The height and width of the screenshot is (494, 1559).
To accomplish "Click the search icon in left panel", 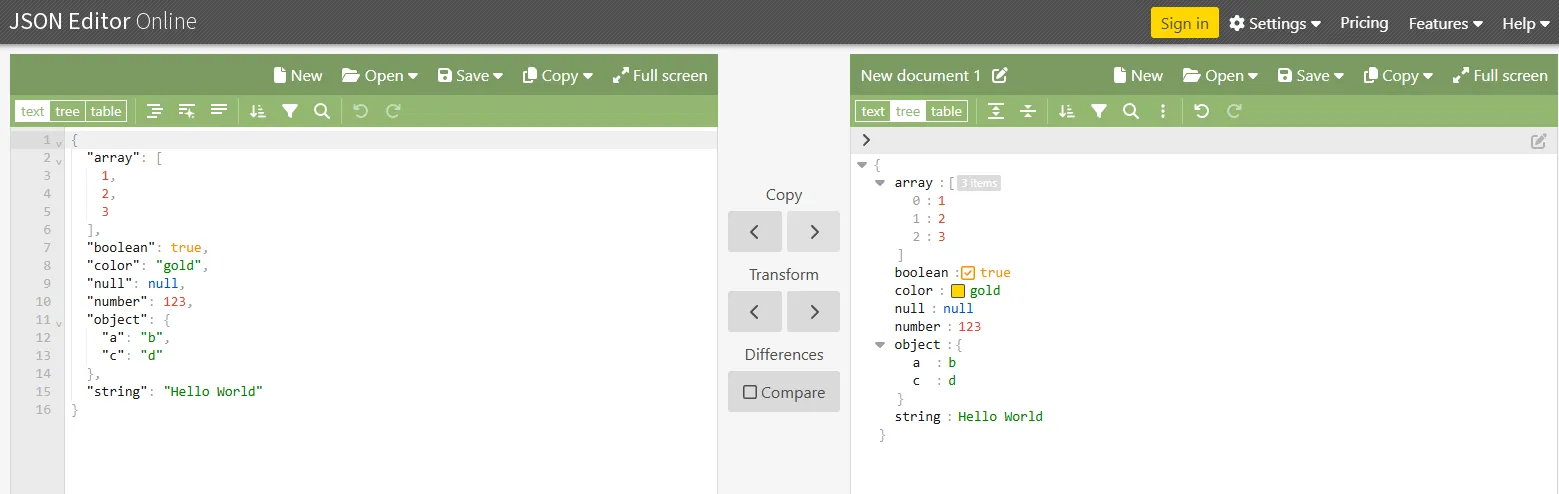I will coord(322,111).
